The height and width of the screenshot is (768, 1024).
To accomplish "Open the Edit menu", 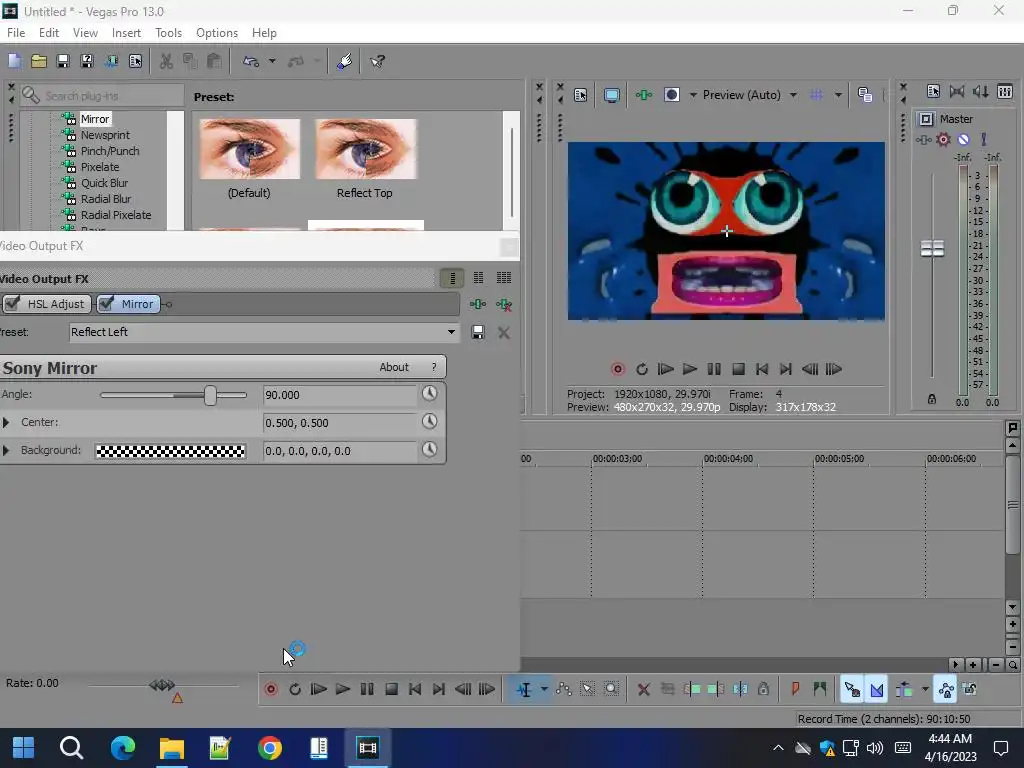I will pyautogui.click(x=48, y=33).
